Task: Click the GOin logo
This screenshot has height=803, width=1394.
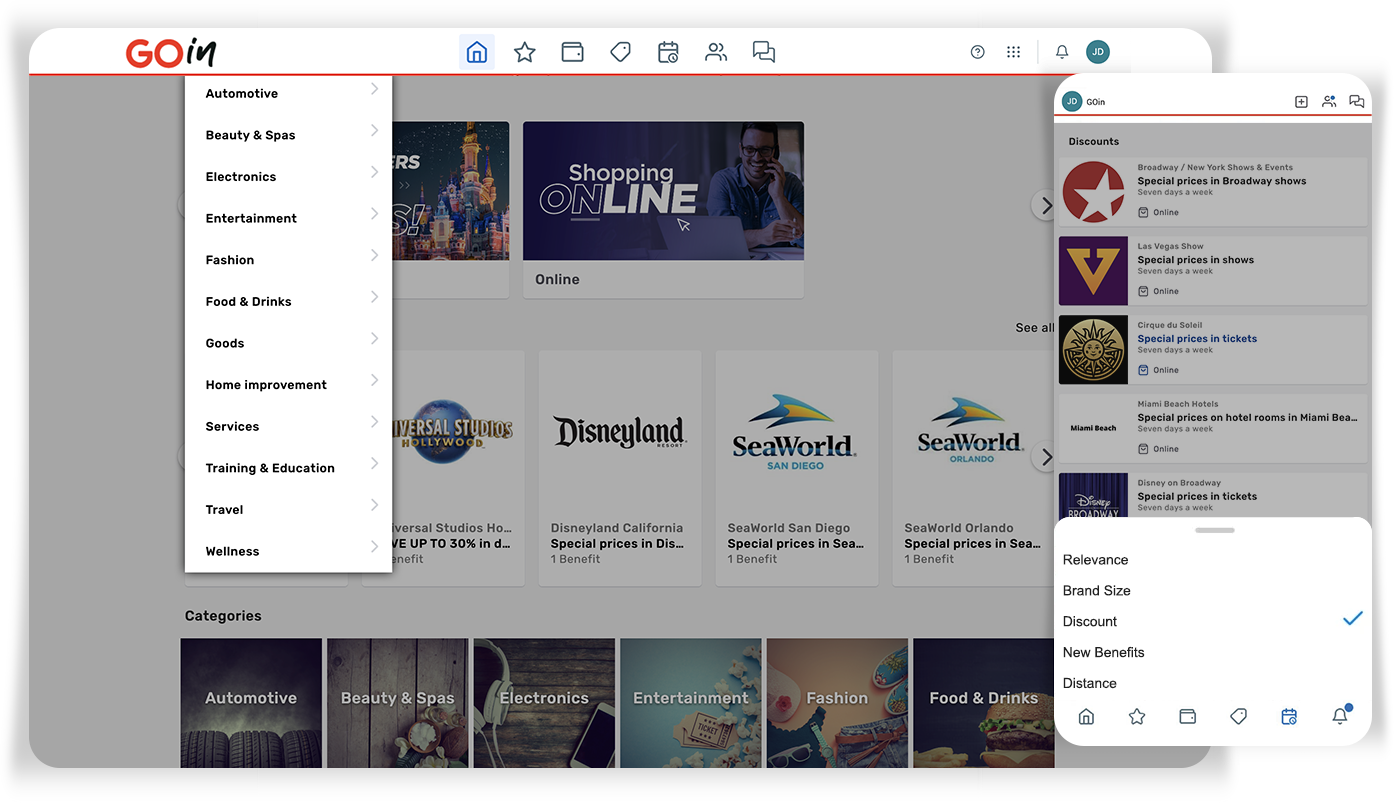Action: point(171,52)
